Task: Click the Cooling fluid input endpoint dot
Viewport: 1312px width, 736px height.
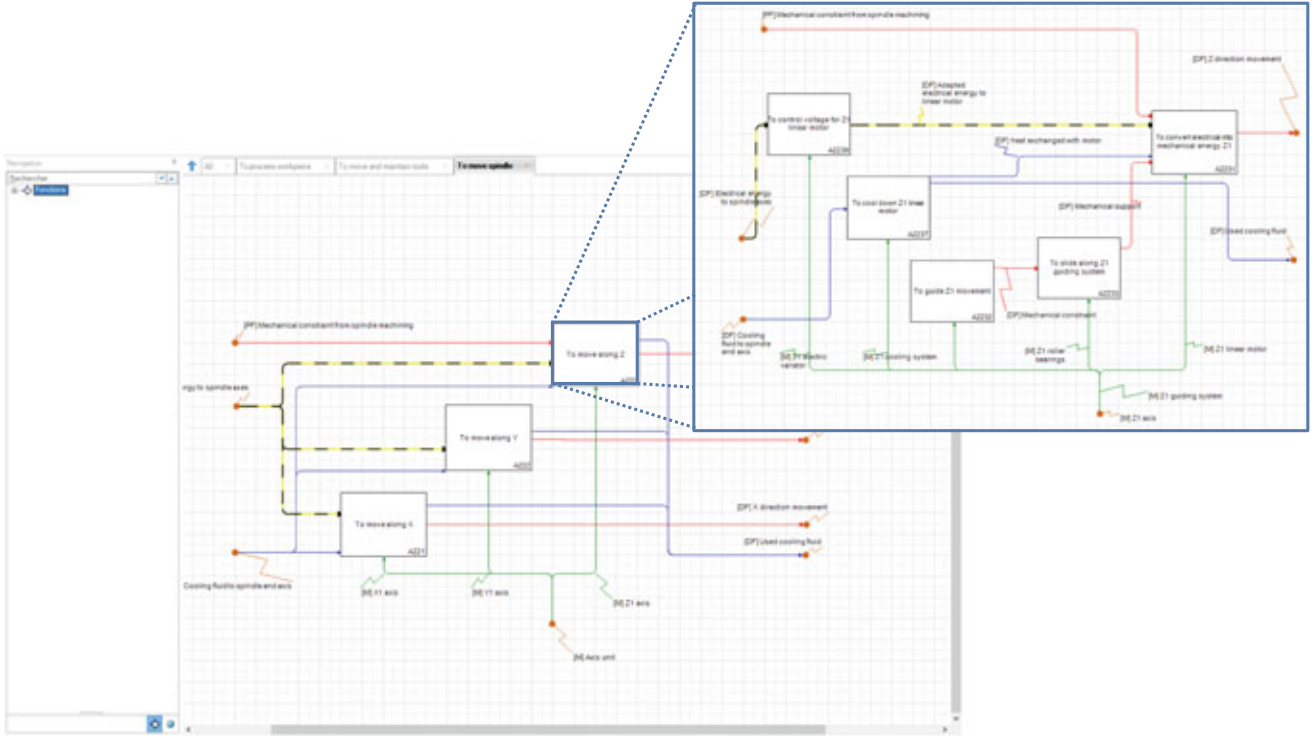Action: 236,552
